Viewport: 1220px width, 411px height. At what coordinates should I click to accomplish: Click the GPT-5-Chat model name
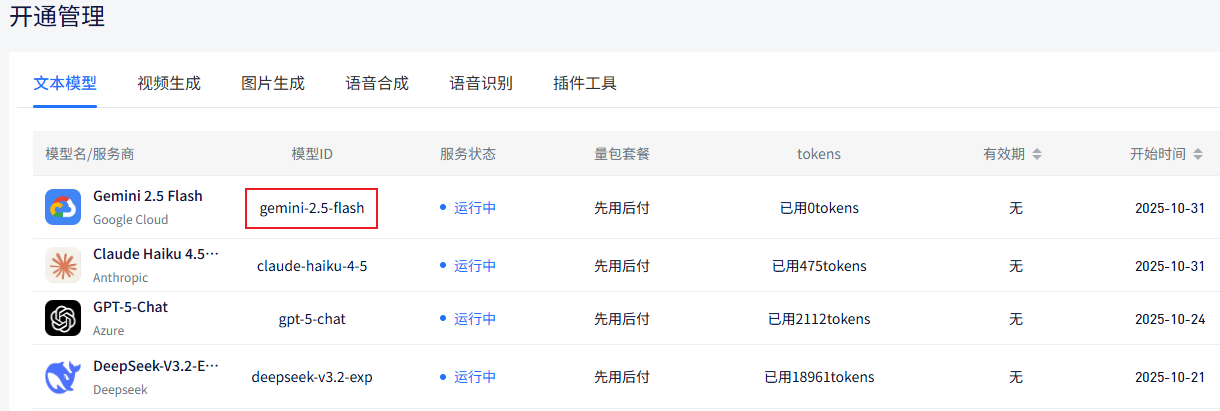coord(130,307)
